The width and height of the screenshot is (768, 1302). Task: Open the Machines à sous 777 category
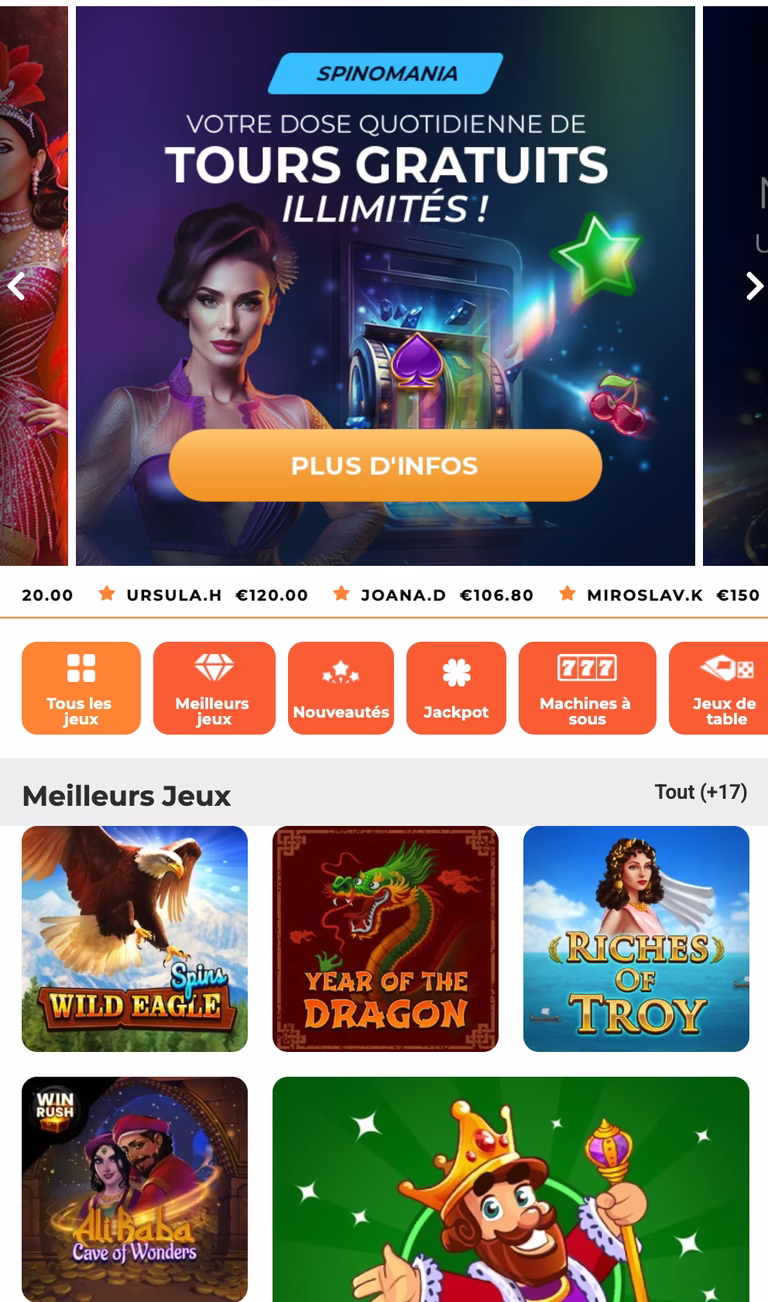[587, 688]
